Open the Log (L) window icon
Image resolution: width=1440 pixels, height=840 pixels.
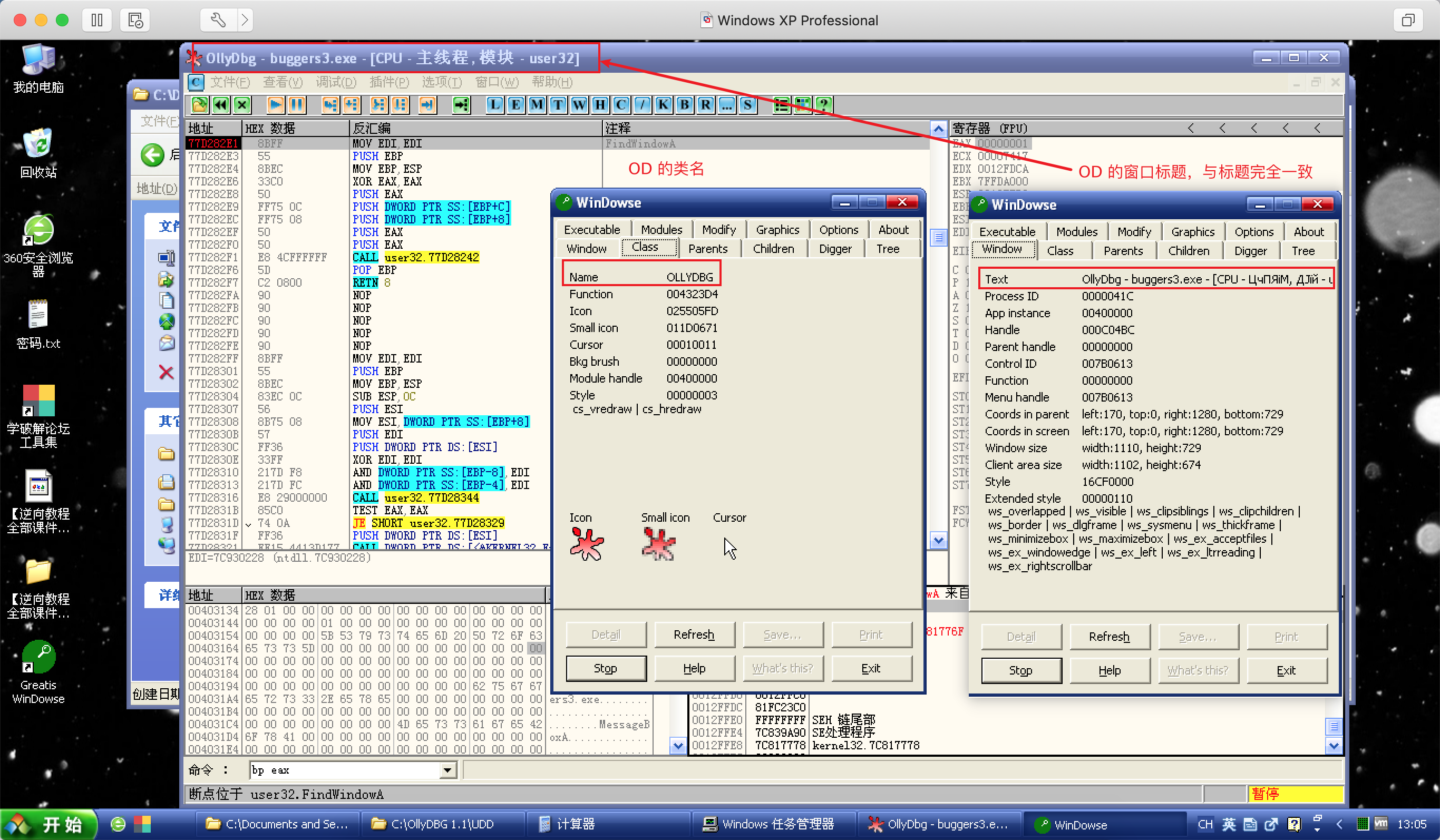click(494, 104)
